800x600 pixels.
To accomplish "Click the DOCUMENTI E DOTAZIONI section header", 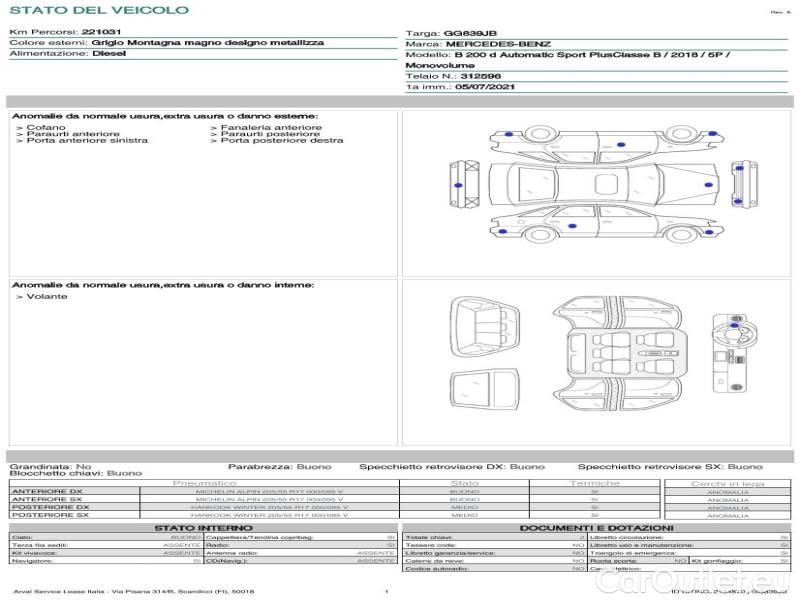I will point(596,527).
